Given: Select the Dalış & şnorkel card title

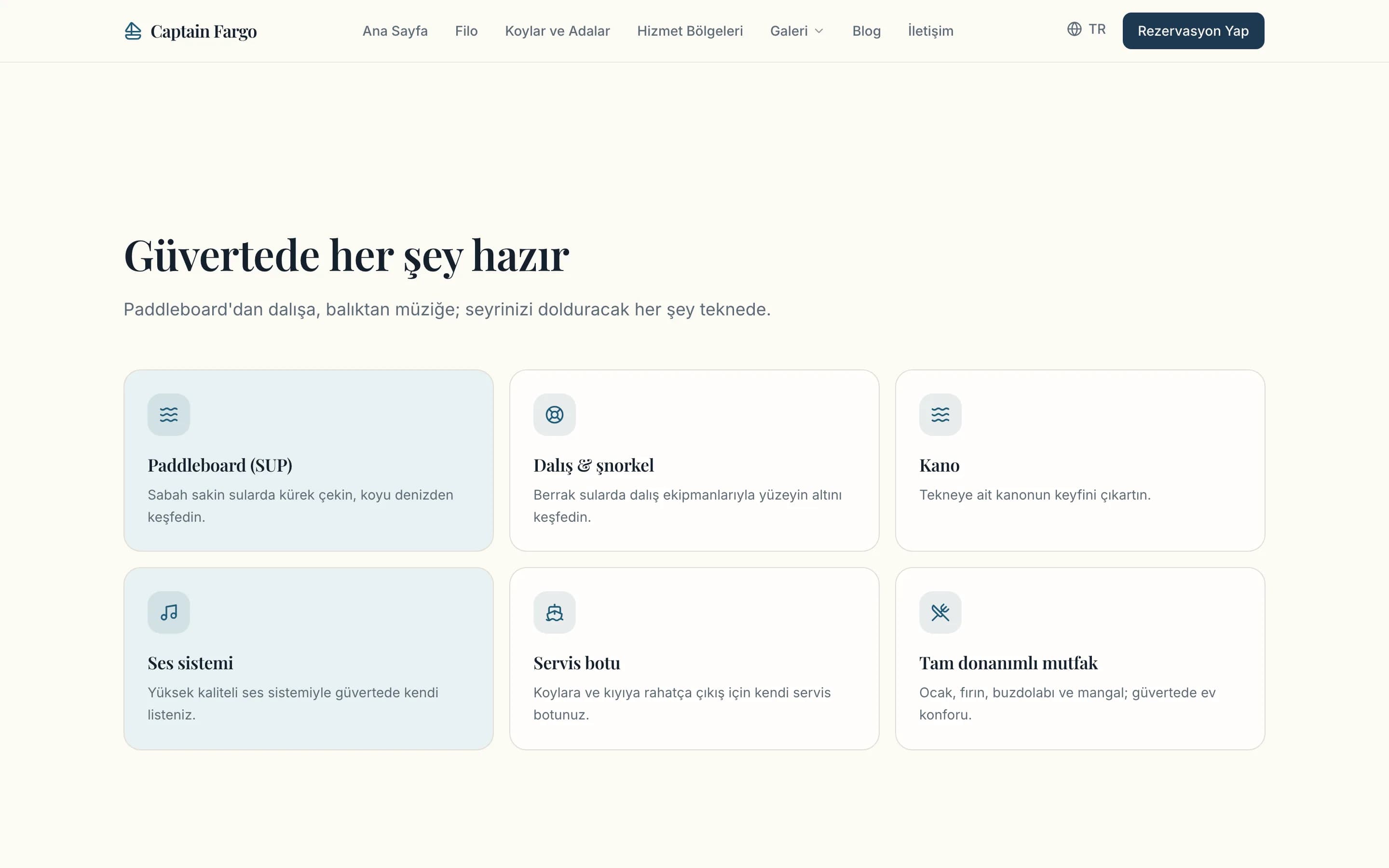Looking at the screenshot, I should pyautogui.click(x=594, y=465).
